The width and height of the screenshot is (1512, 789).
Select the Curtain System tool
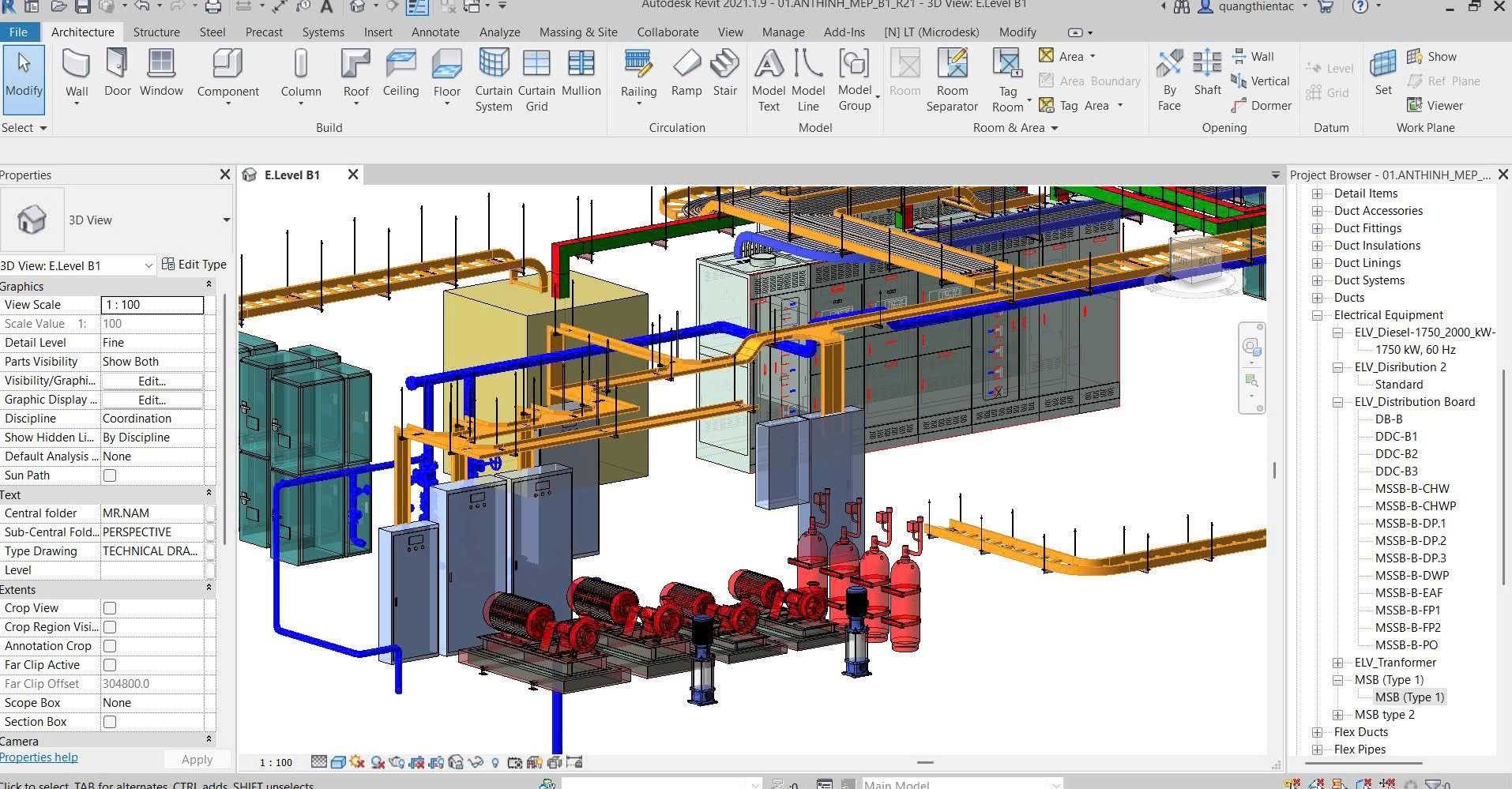tap(494, 80)
